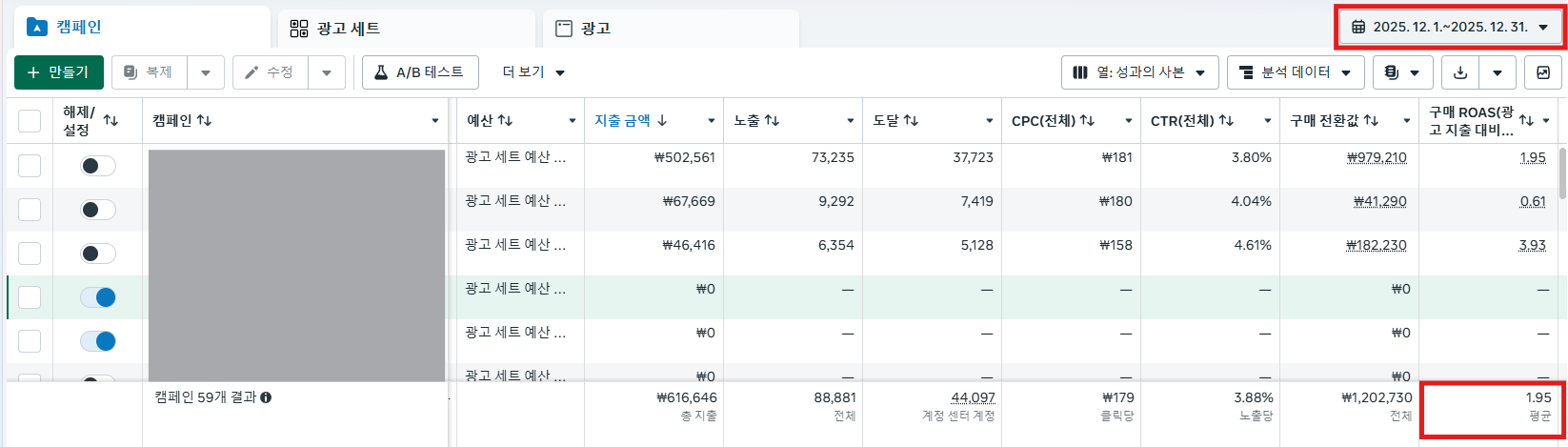1568x447 pixels.
Task: Tick the checkbox for the third campaign row
Action: coord(30,254)
